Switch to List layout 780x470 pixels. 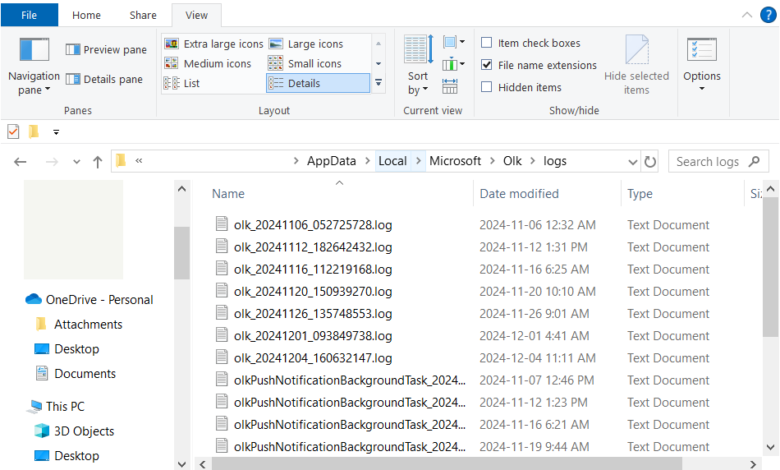tap(182, 83)
